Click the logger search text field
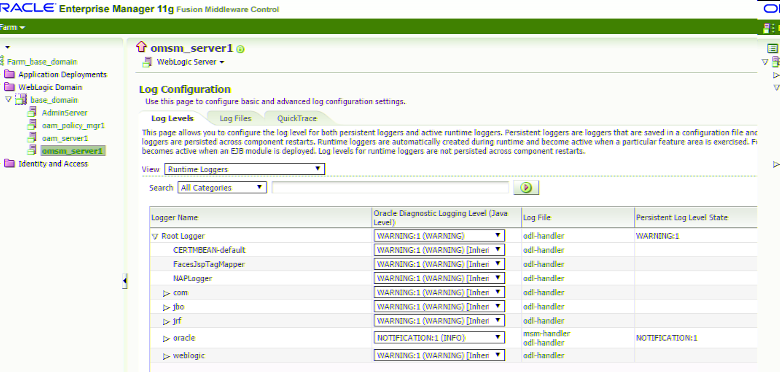Image resolution: width=780 pixels, height=372 pixels. point(390,187)
